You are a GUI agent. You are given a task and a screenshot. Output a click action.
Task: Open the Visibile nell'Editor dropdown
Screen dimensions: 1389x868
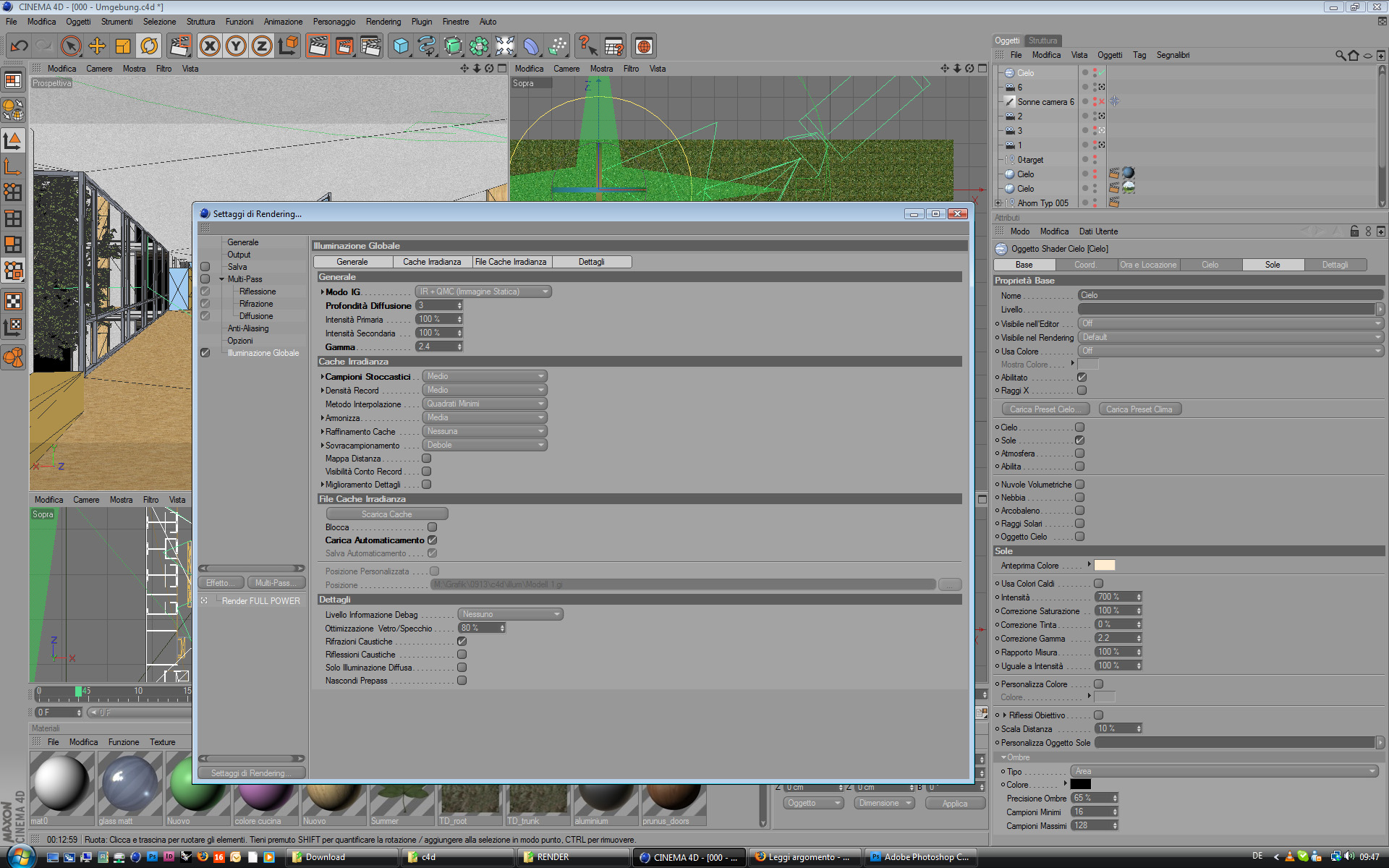coord(1231,323)
